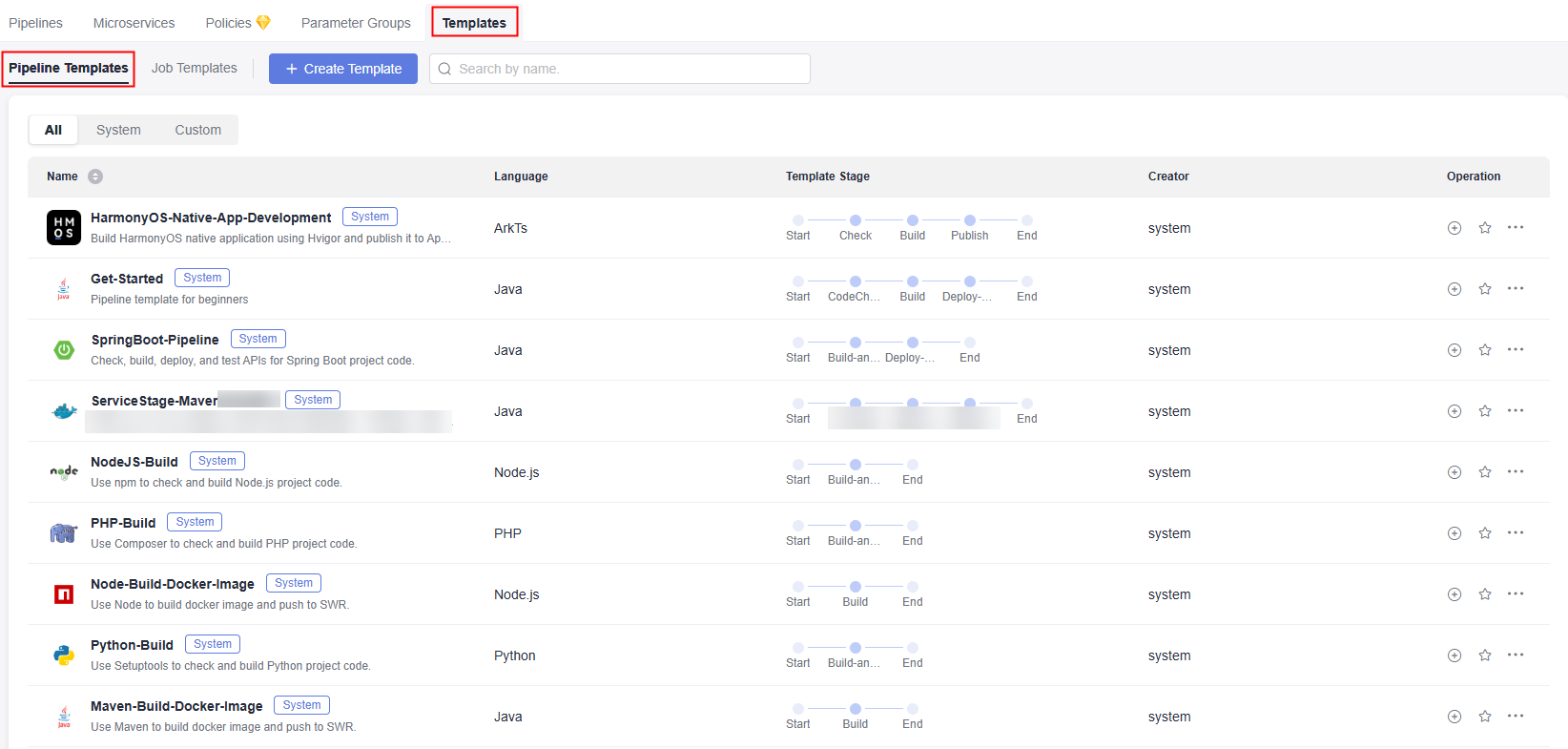Favorite the NodeJS-Build template with star

(x=1484, y=472)
